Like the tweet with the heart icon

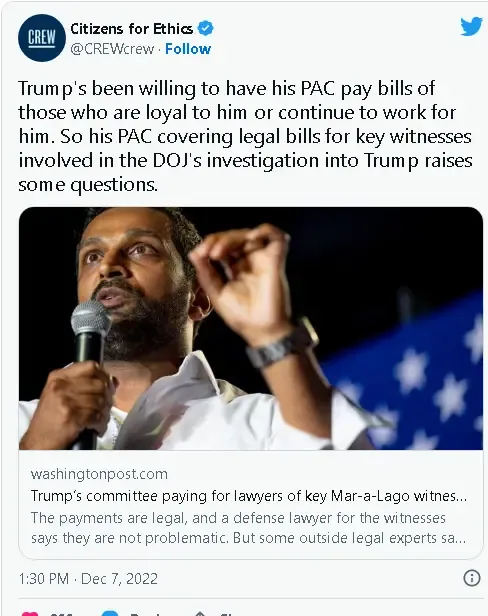(x=30, y=614)
